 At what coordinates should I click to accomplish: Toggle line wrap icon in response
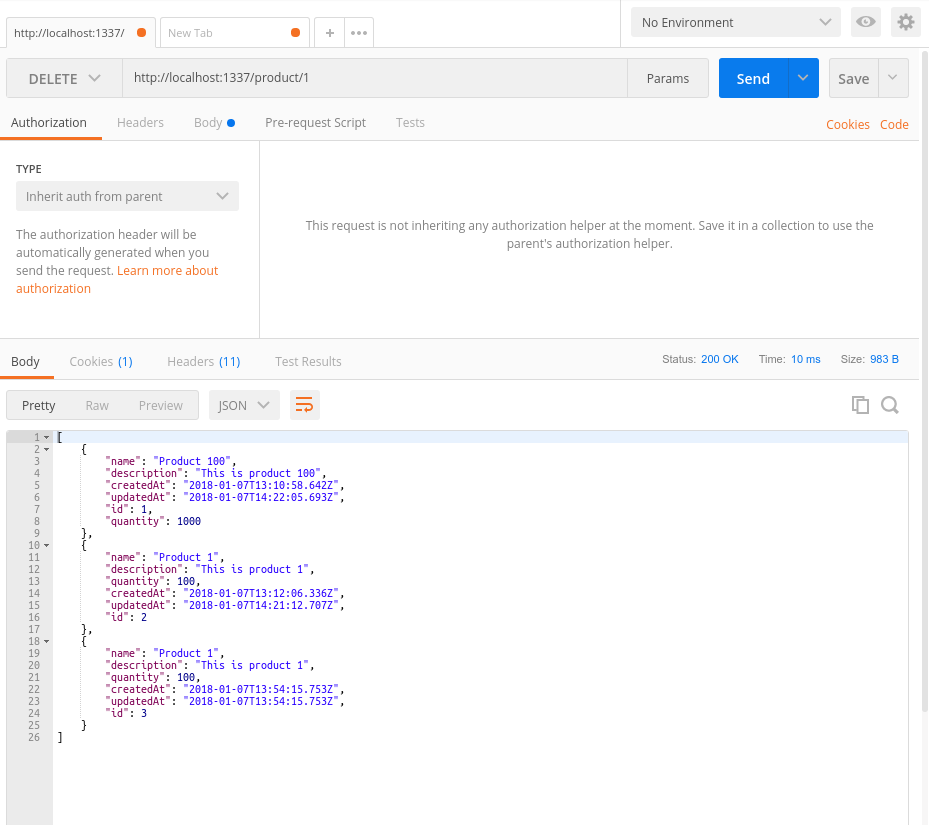click(x=304, y=405)
